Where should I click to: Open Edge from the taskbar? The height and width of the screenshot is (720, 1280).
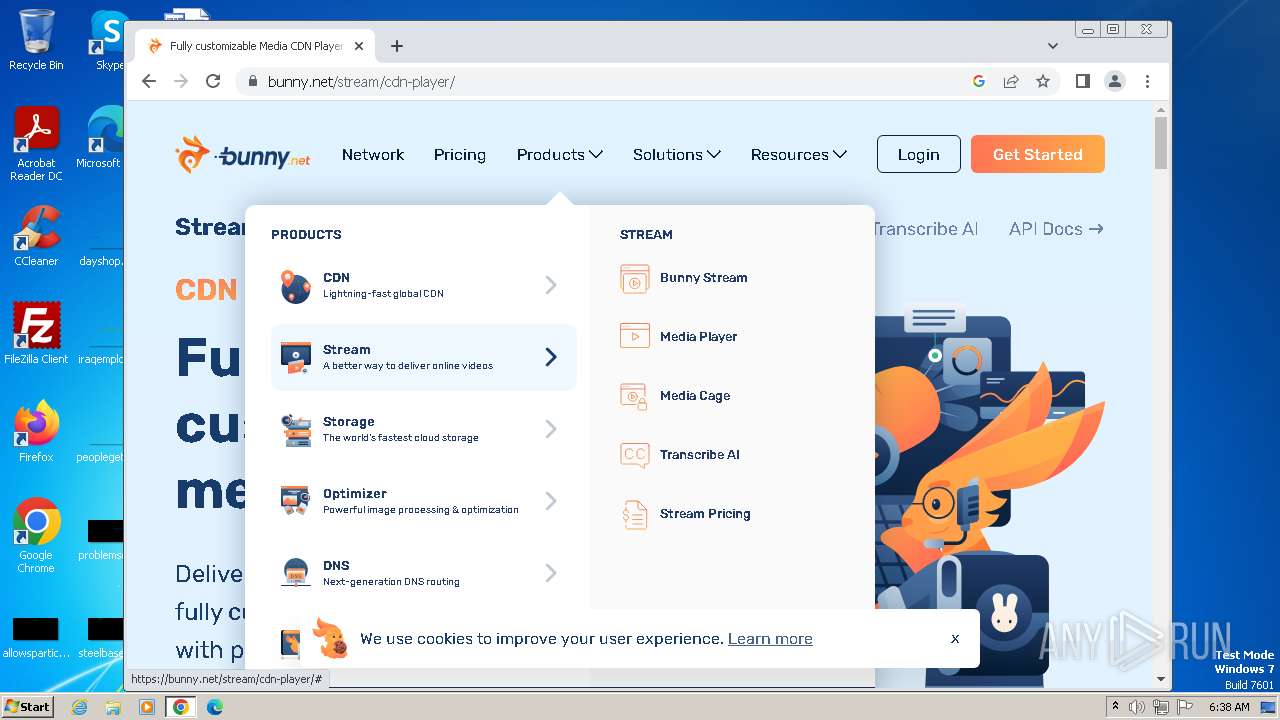pyautogui.click(x=214, y=707)
